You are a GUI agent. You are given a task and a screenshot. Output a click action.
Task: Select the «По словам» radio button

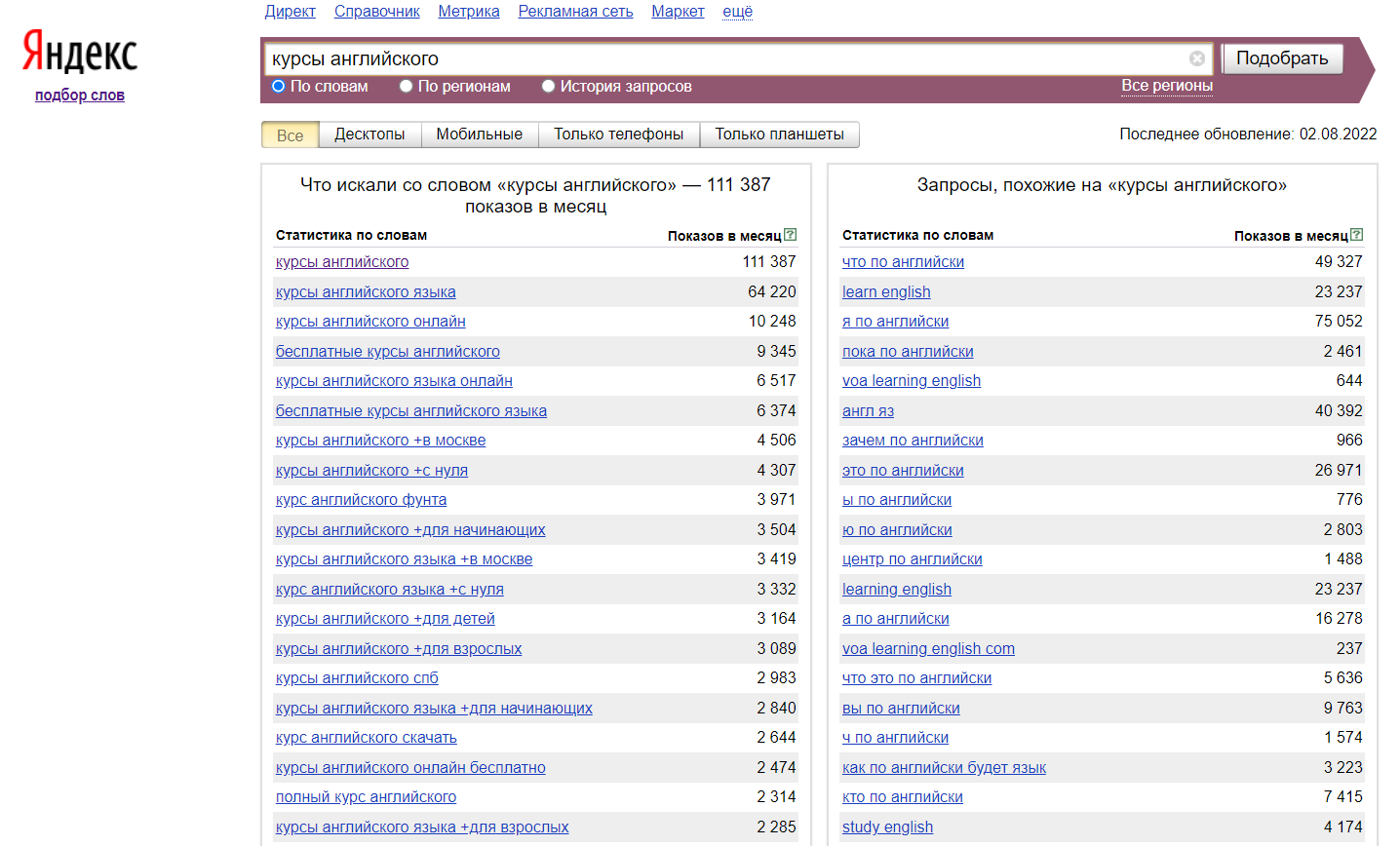[277, 86]
